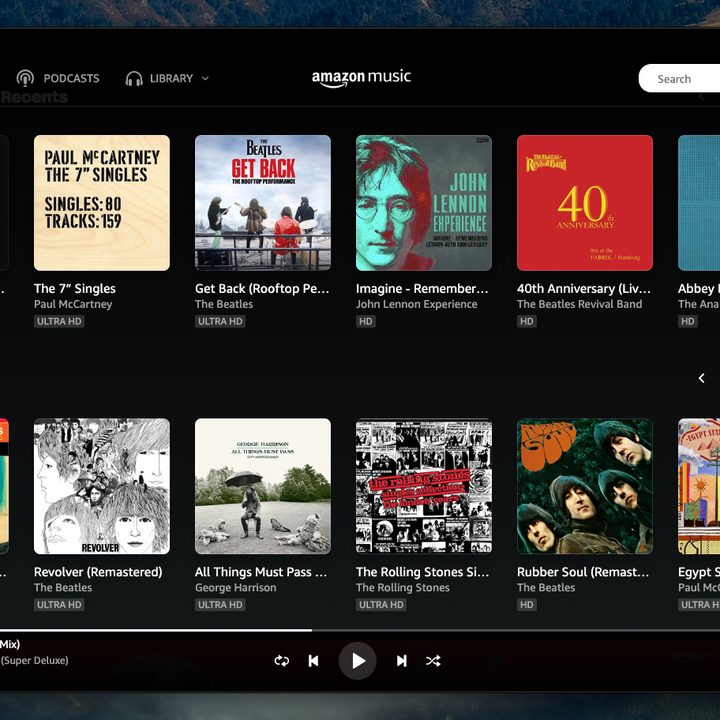Toggle shuffle playback
The height and width of the screenshot is (720, 720).
tap(433, 661)
